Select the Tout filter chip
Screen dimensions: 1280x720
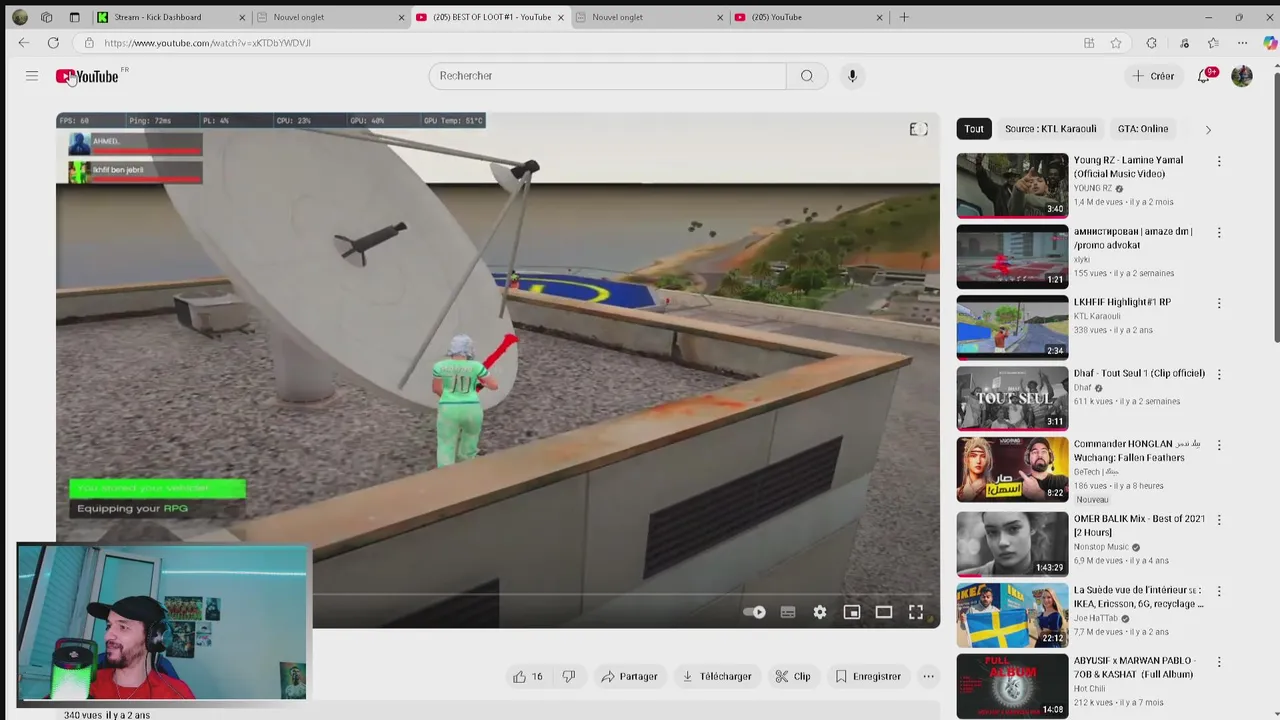[x=974, y=129]
